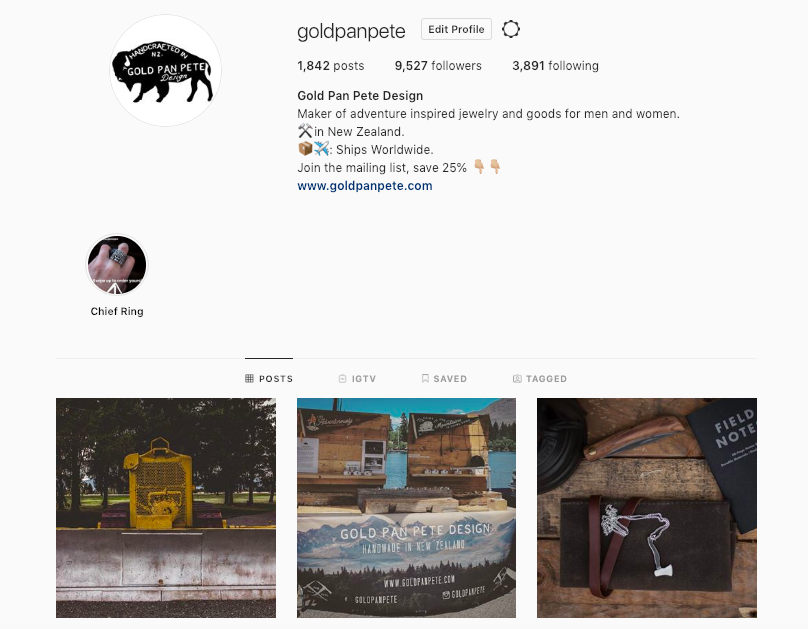Viewport: 808px width, 629px height.
Task: Open the settings gear icon
Action: pyautogui.click(x=511, y=29)
